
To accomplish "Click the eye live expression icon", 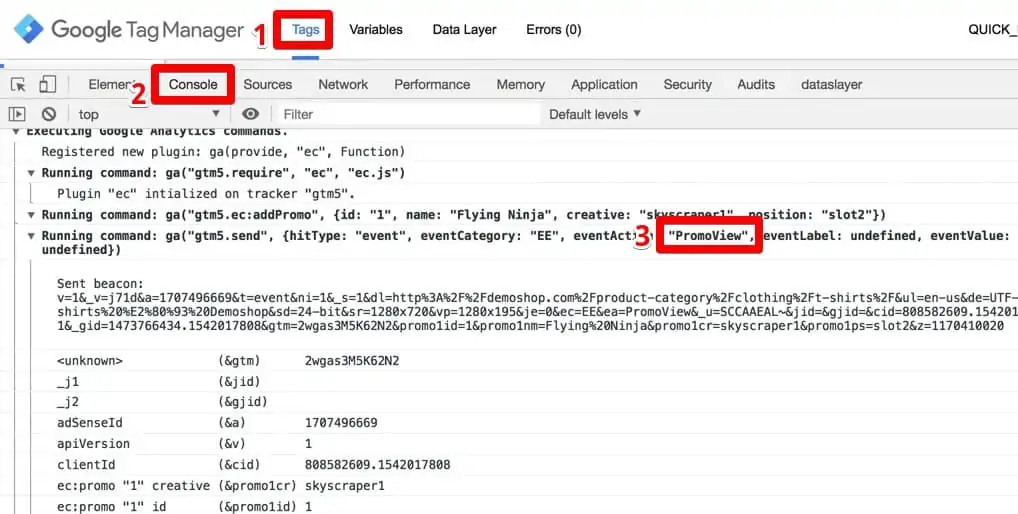I will click(251, 114).
